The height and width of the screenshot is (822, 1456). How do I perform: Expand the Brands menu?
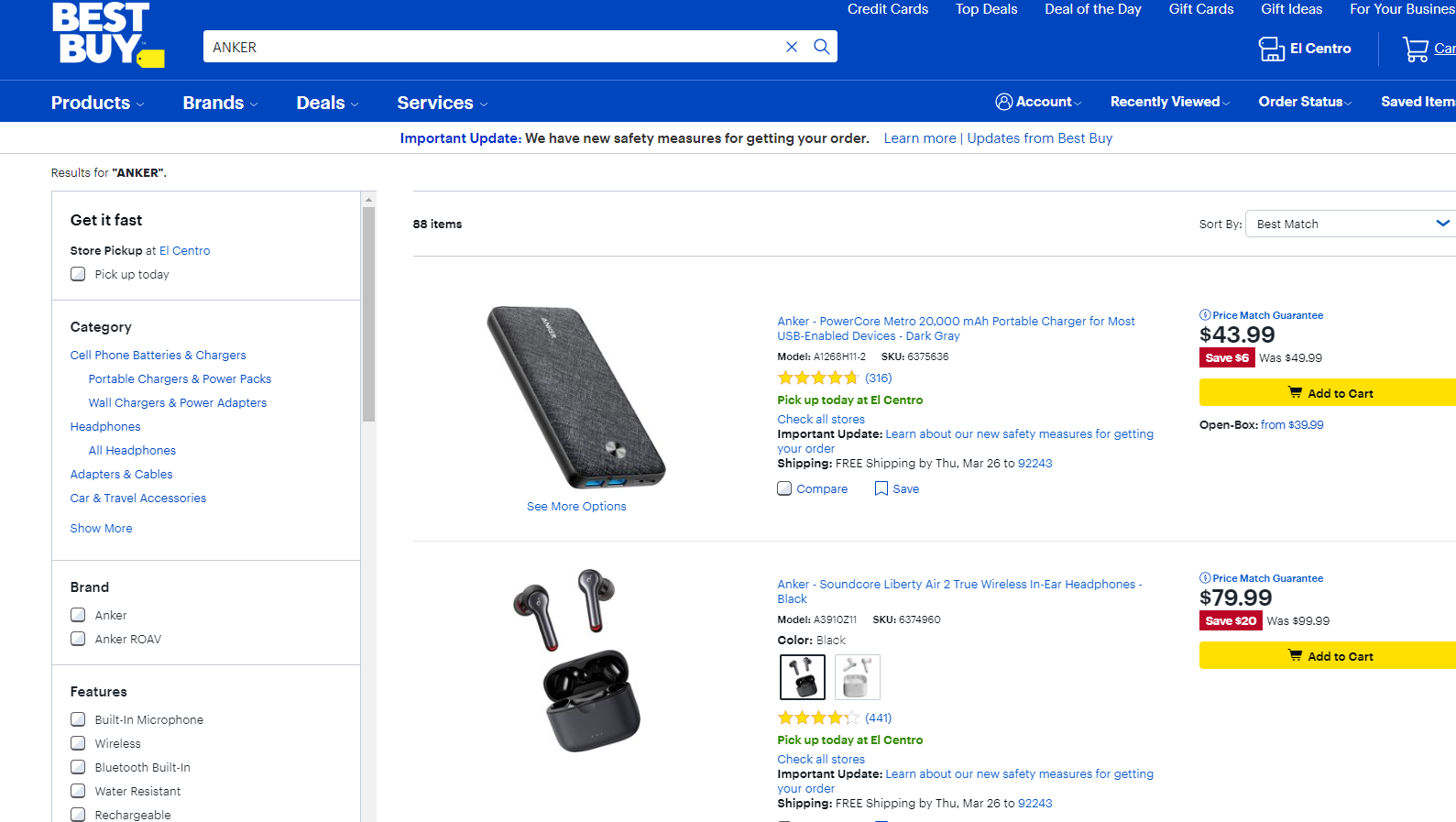(220, 103)
